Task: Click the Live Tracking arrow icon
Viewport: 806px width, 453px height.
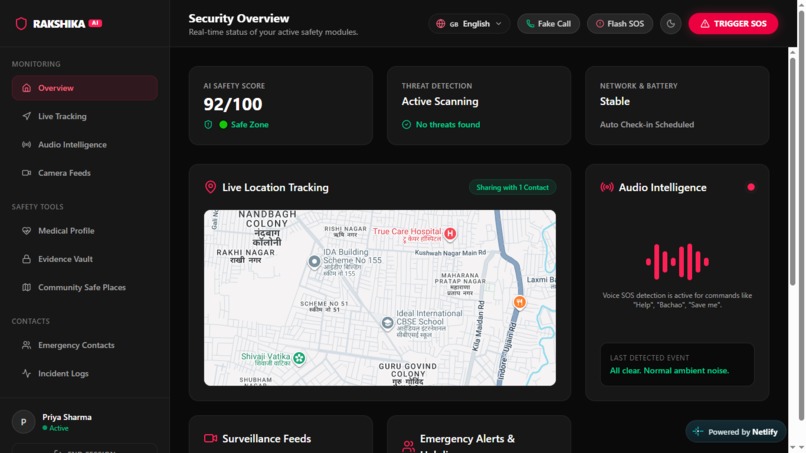Action: click(x=26, y=116)
